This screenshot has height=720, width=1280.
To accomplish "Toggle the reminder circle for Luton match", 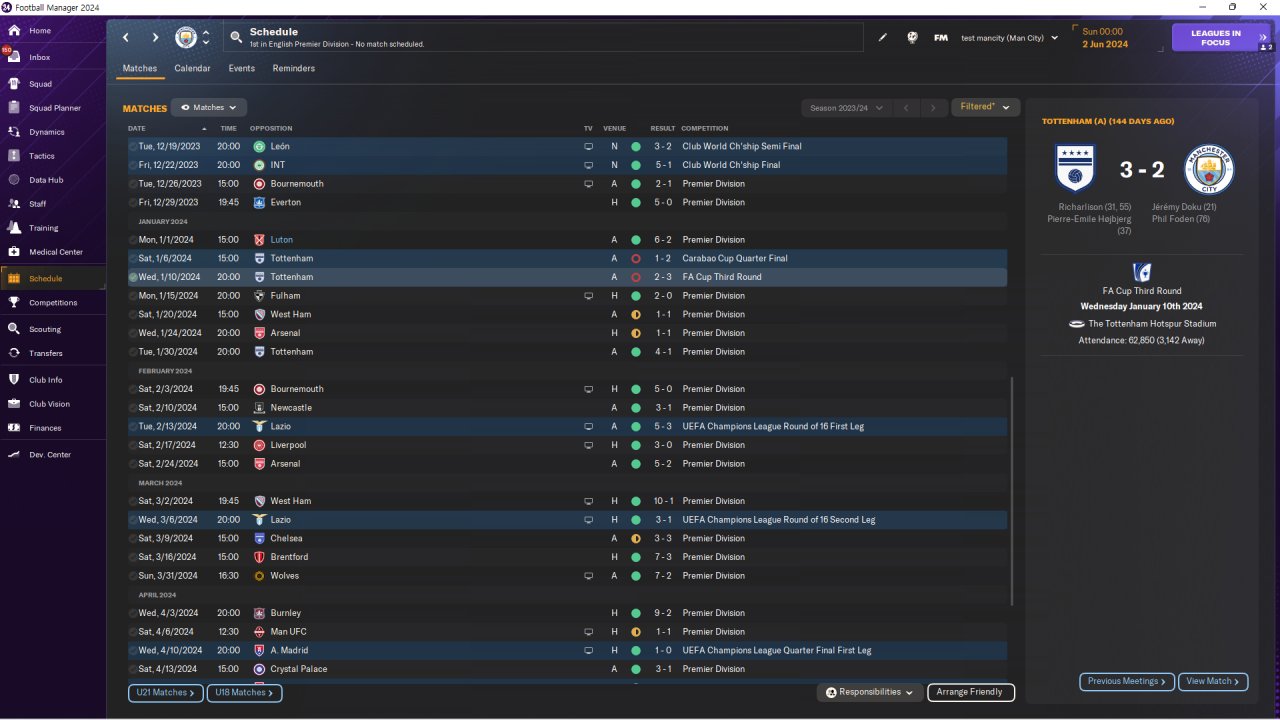I will coord(134,240).
